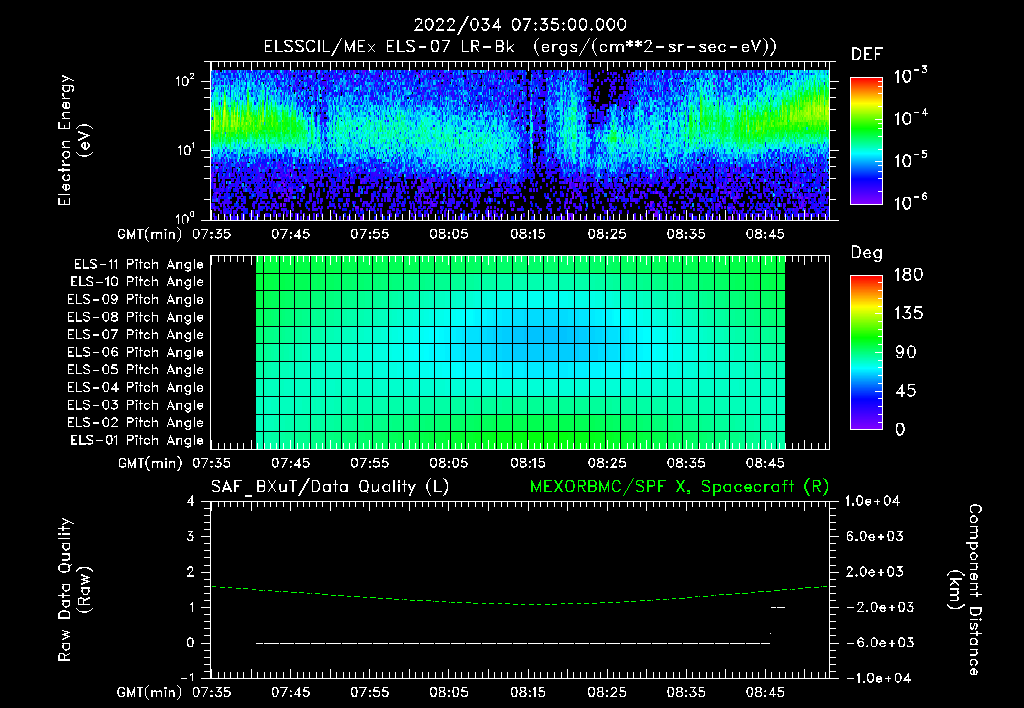This screenshot has width=1024, height=708.
Task: Click the 07:45 tick under pitch angle panel
Action: (x=291, y=463)
